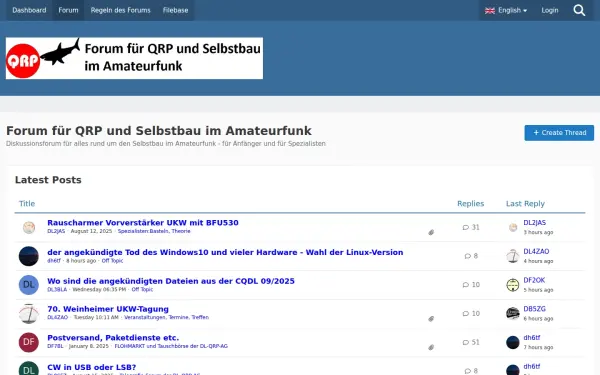The height and width of the screenshot is (375, 600).
Task: Open thread Rauscharmer Vorverstärker UKW mit BFU530
Action: click(x=143, y=223)
